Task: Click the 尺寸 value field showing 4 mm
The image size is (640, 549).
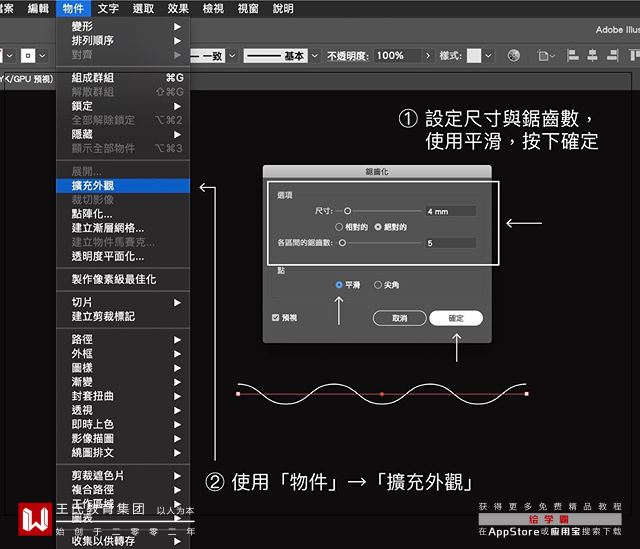Action: [450, 211]
